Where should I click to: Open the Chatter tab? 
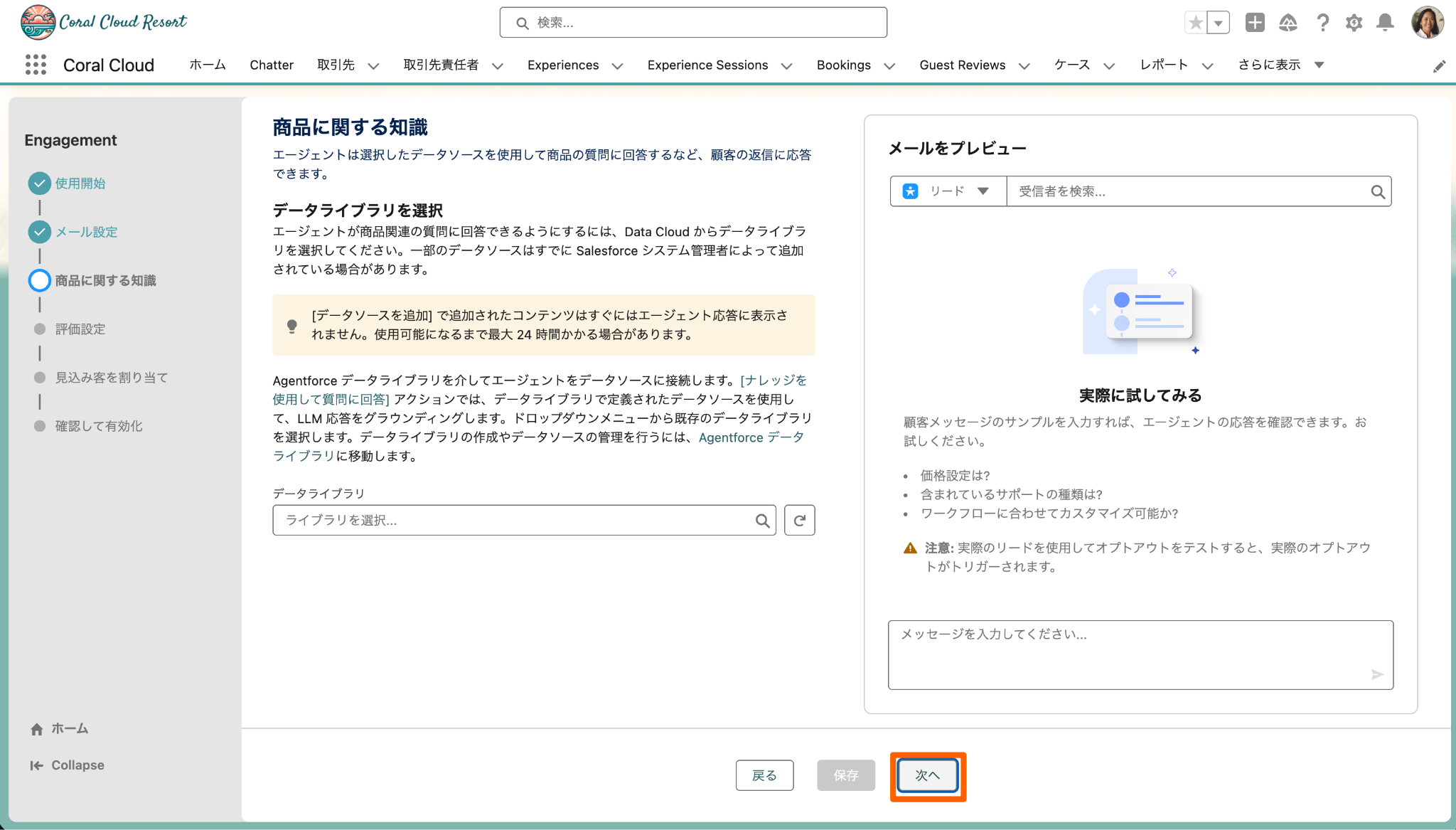[271, 65]
